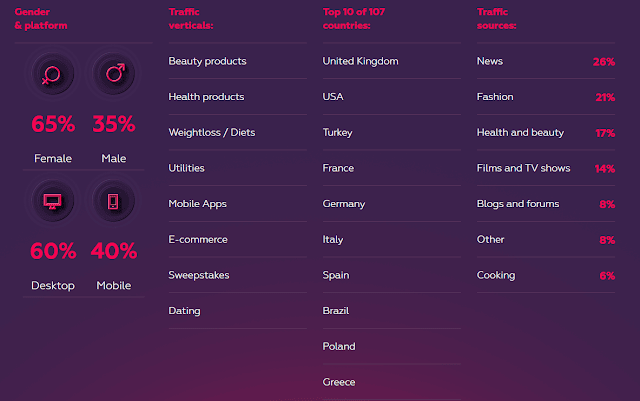Select Weightloss / Diets vertical
The image size is (640, 401).
pos(212,132)
